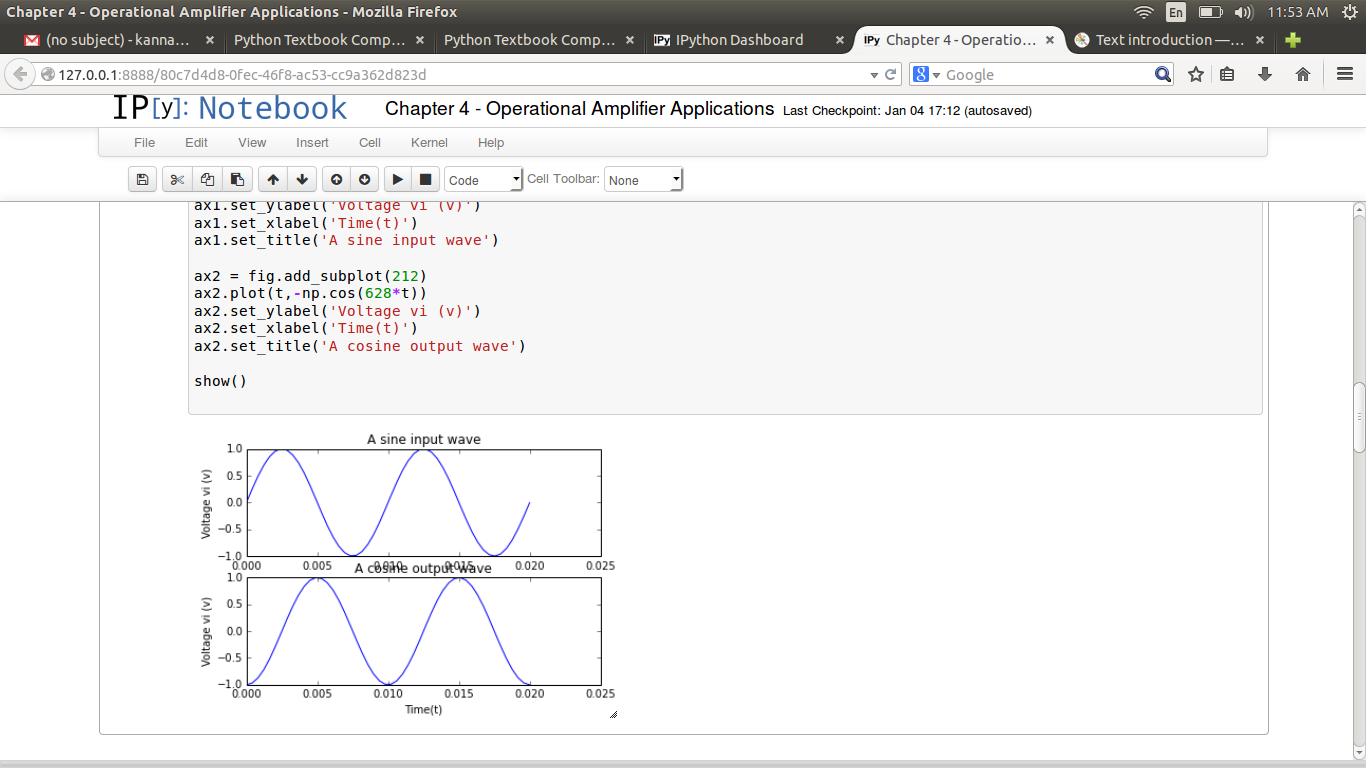Open the search engine selector dropdown
The image size is (1366, 768).
(x=926, y=75)
